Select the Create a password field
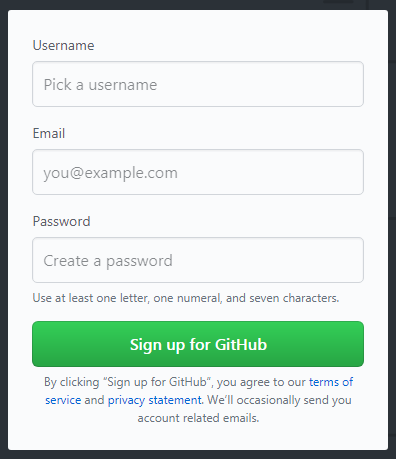Viewport: 396px width, 459px height. coord(198,260)
